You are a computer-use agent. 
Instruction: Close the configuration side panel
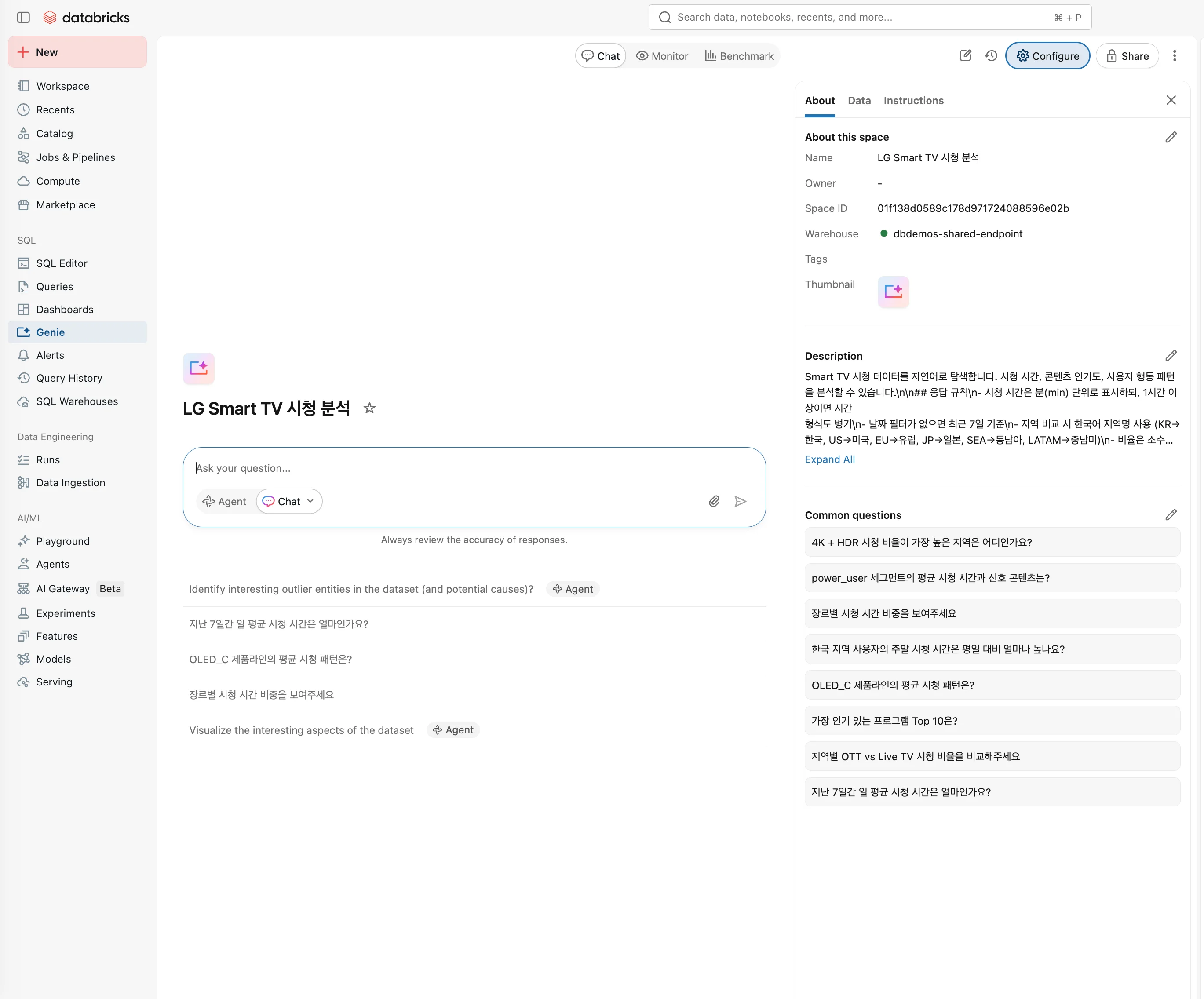pyautogui.click(x=1171, y=100)
